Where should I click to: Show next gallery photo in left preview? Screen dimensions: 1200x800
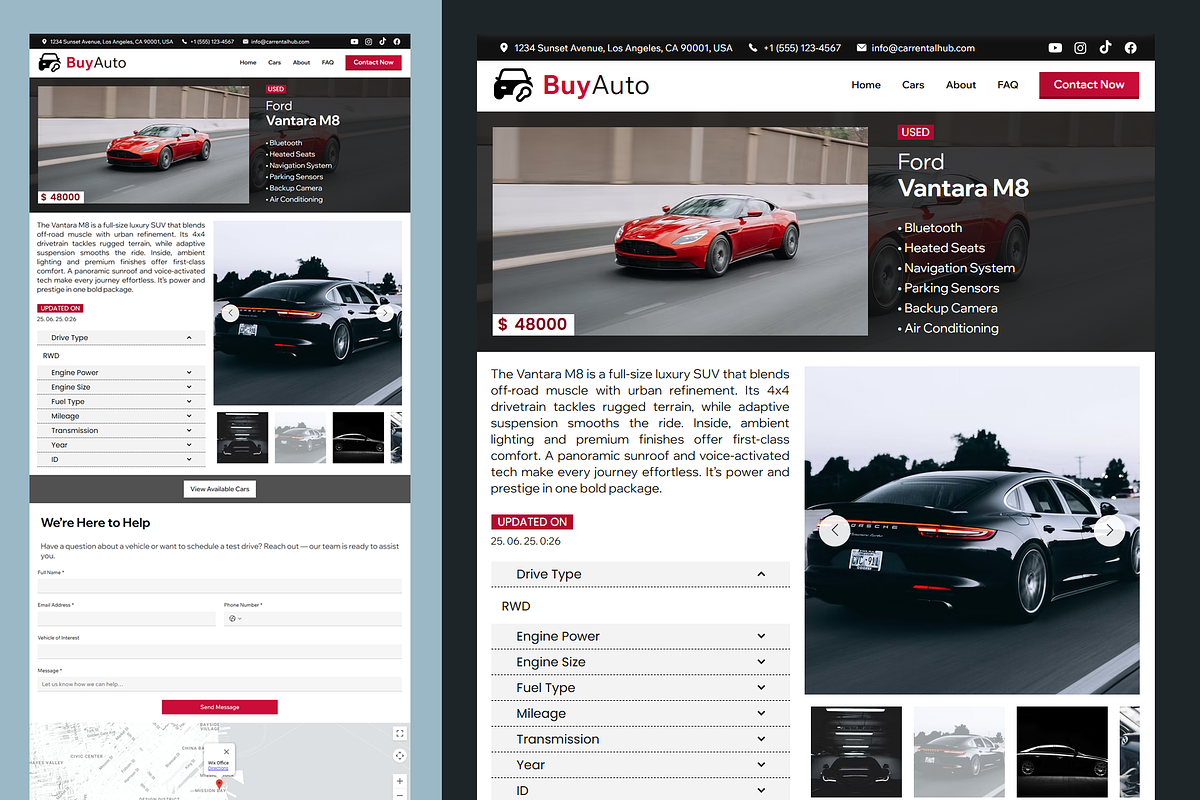click(385, 313)
